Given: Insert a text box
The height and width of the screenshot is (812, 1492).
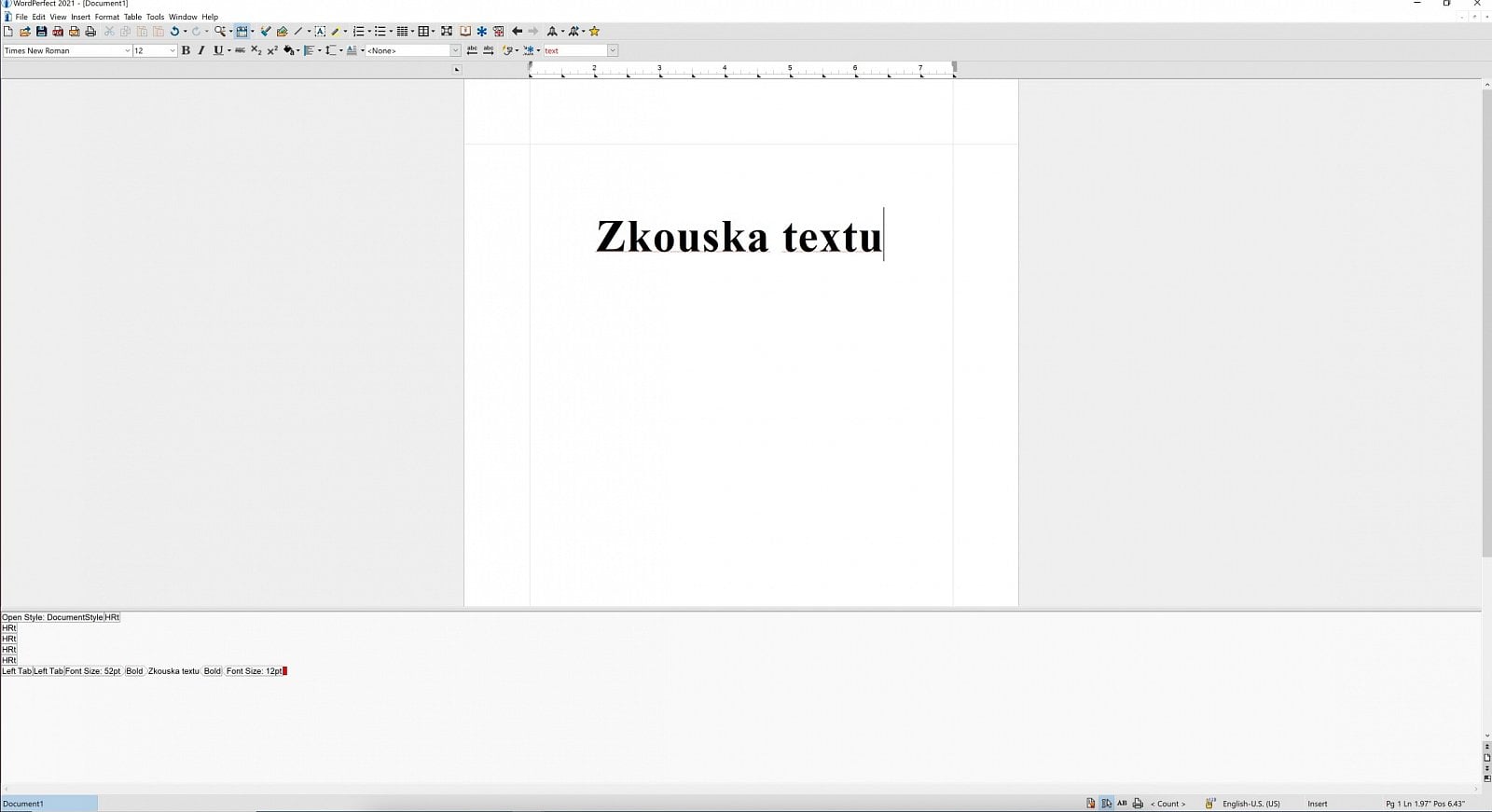Looking at the screenshot, I should tap(320, 31).
